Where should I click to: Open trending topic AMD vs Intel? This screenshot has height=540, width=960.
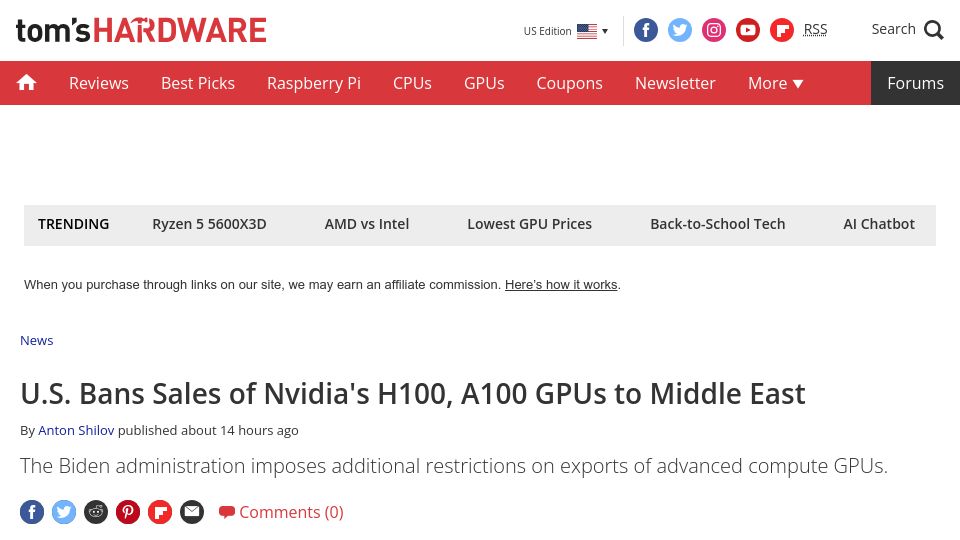[x=367, y=224]
